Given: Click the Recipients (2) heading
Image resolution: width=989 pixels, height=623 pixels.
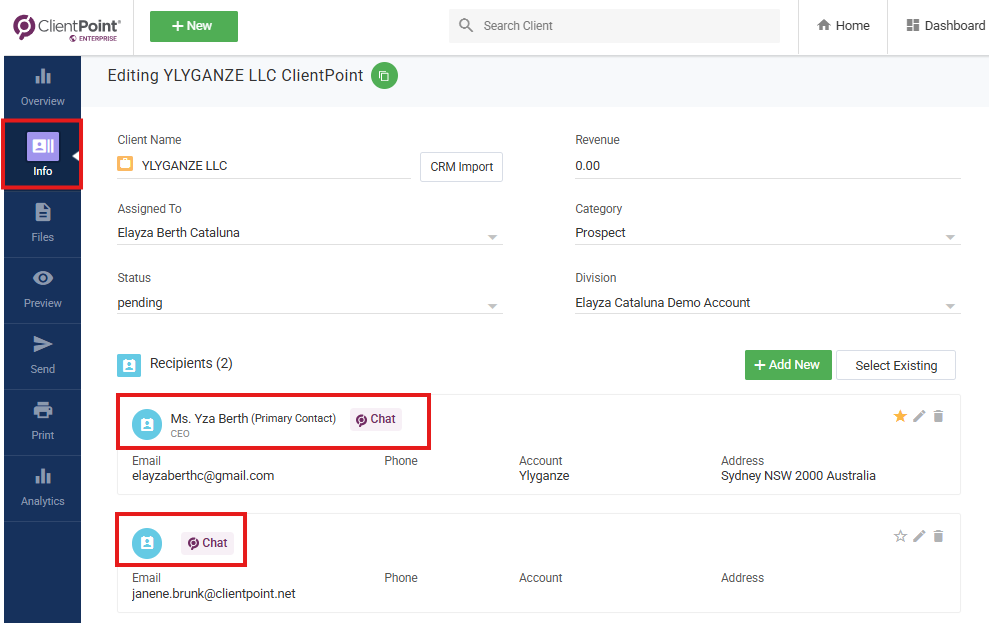Looking at the screenshot, I should (x=191, y=364).
